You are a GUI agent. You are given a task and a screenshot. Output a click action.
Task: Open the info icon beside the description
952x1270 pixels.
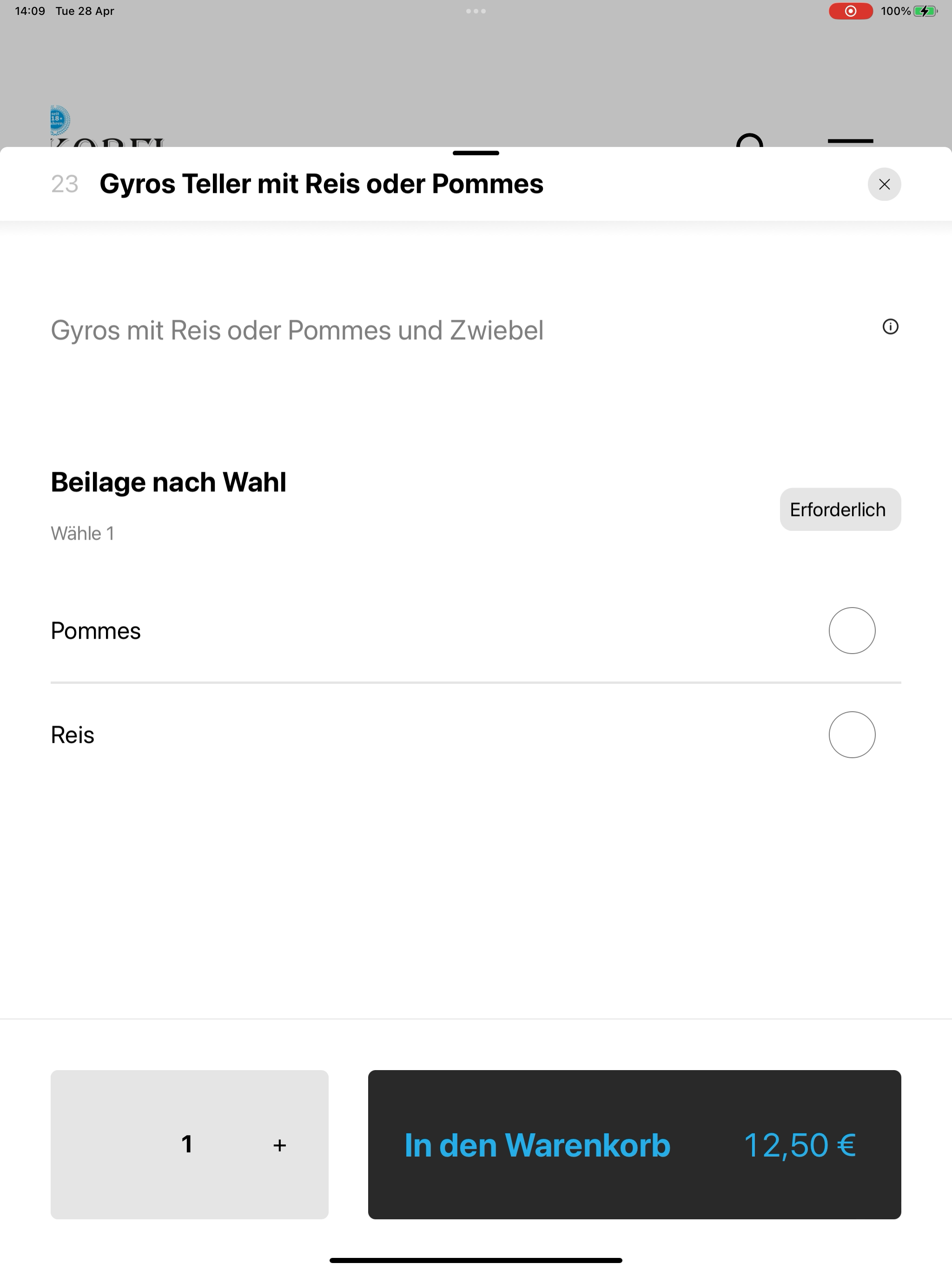[890, 327]
